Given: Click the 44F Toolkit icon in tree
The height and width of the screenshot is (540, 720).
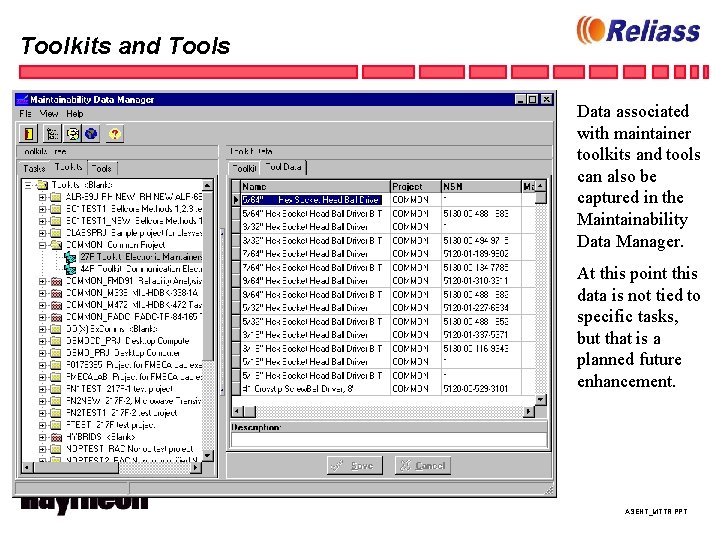Looking at the screenshot, I should pyautogui.click(x=70, y=269).
